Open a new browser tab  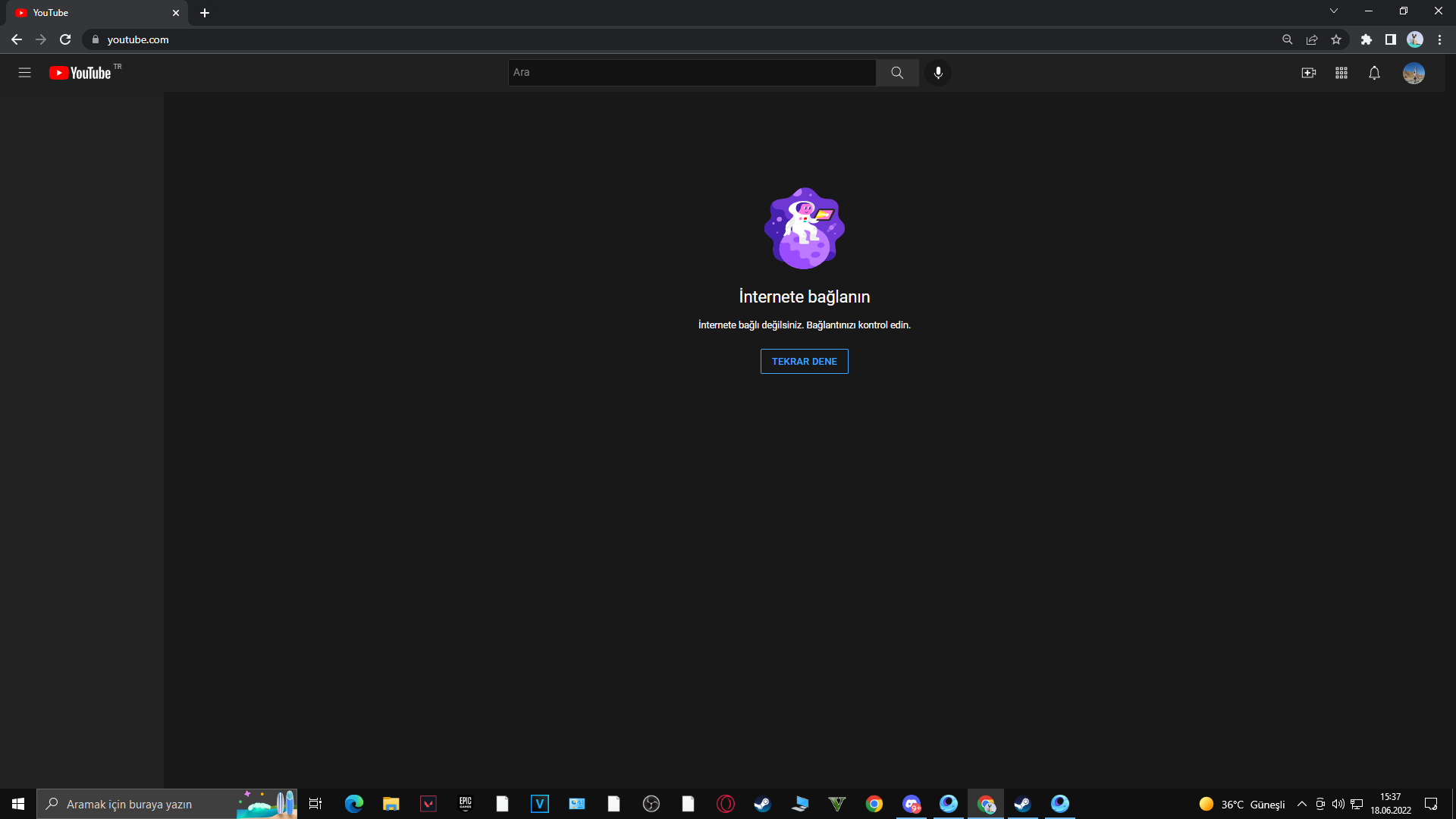[x=205, y=13]
